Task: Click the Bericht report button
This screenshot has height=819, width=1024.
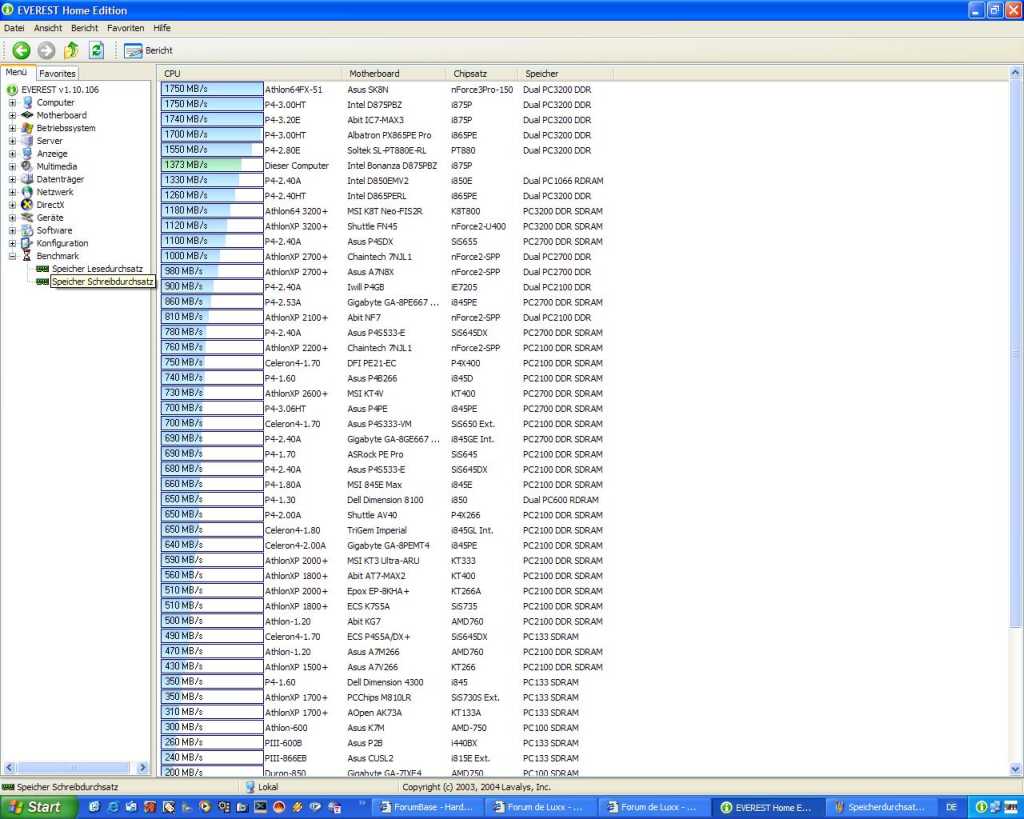Action: (148, 50)
